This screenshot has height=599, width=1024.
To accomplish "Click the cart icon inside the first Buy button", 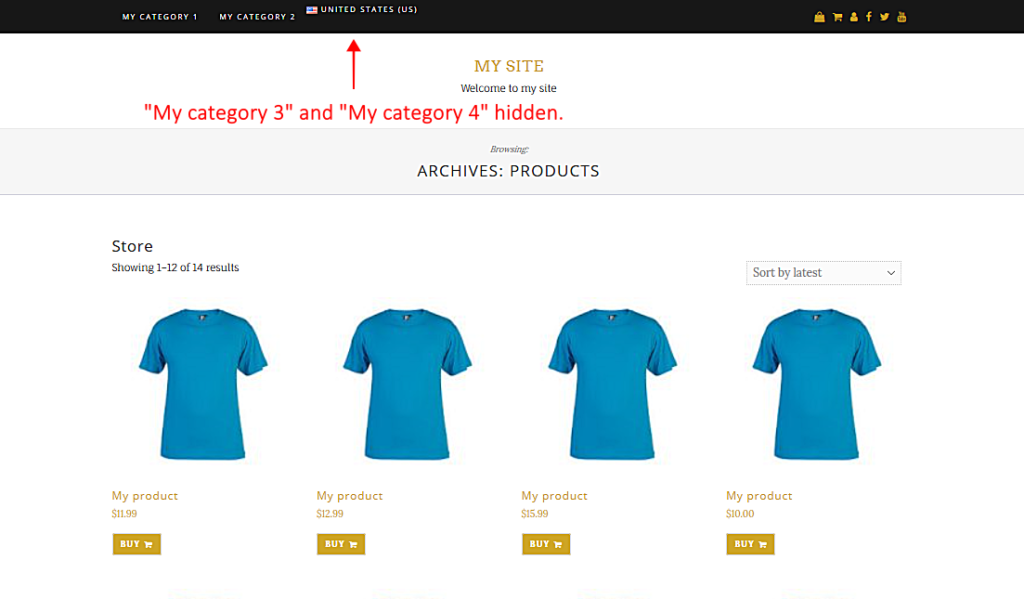I will click(148, 544).
